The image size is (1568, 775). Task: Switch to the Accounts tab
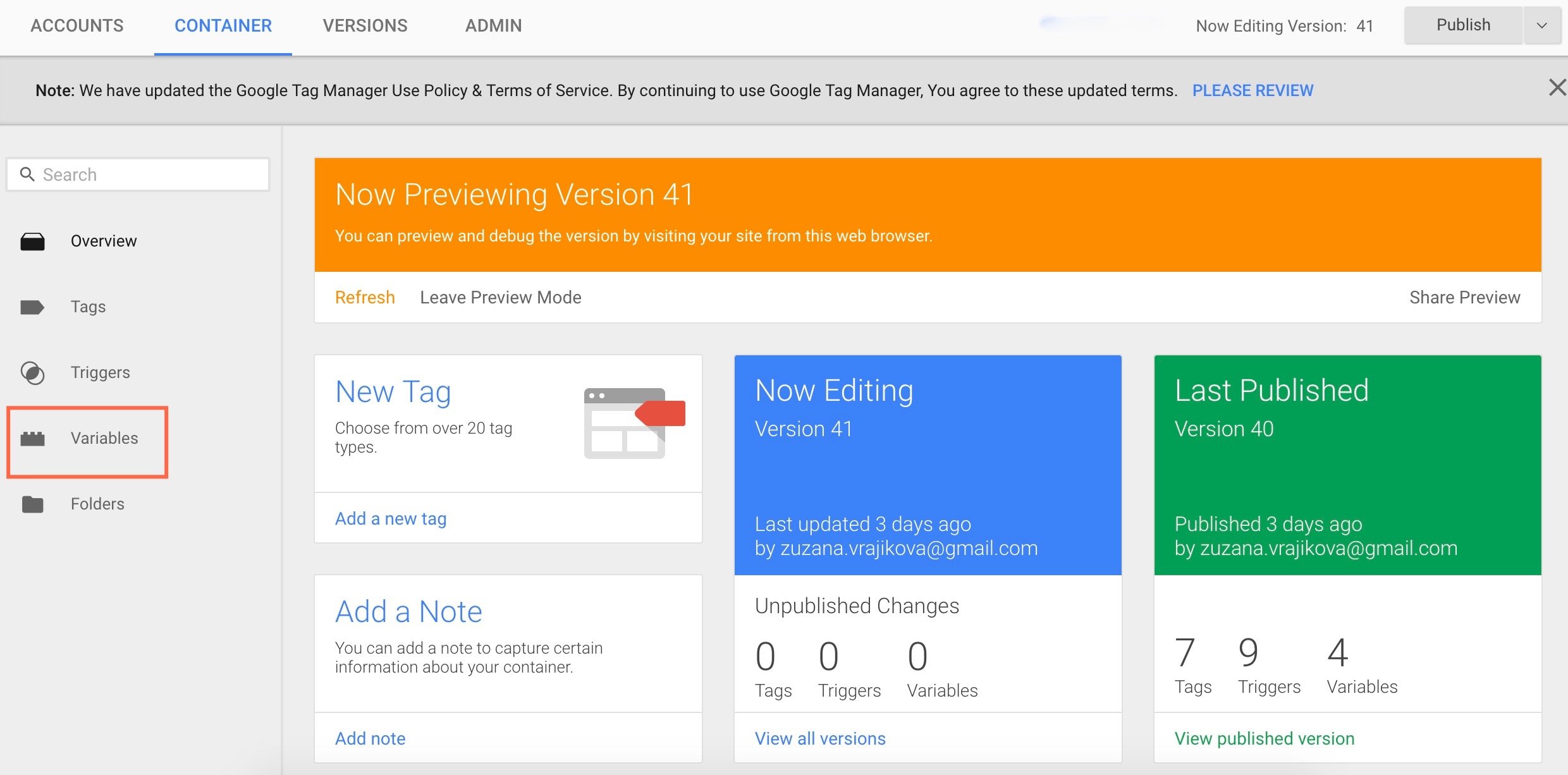pyautogui.click(x=77, y=26)
